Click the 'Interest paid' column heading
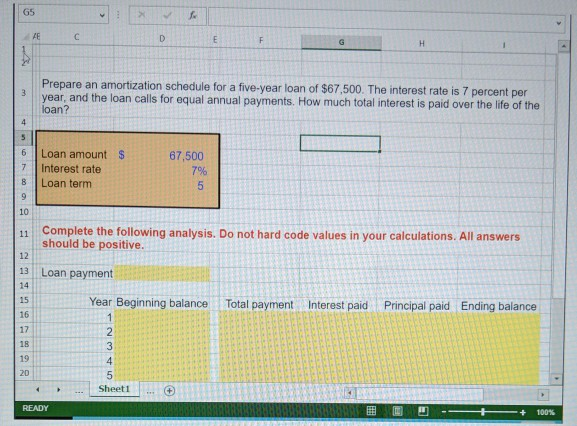 (338, 305)
